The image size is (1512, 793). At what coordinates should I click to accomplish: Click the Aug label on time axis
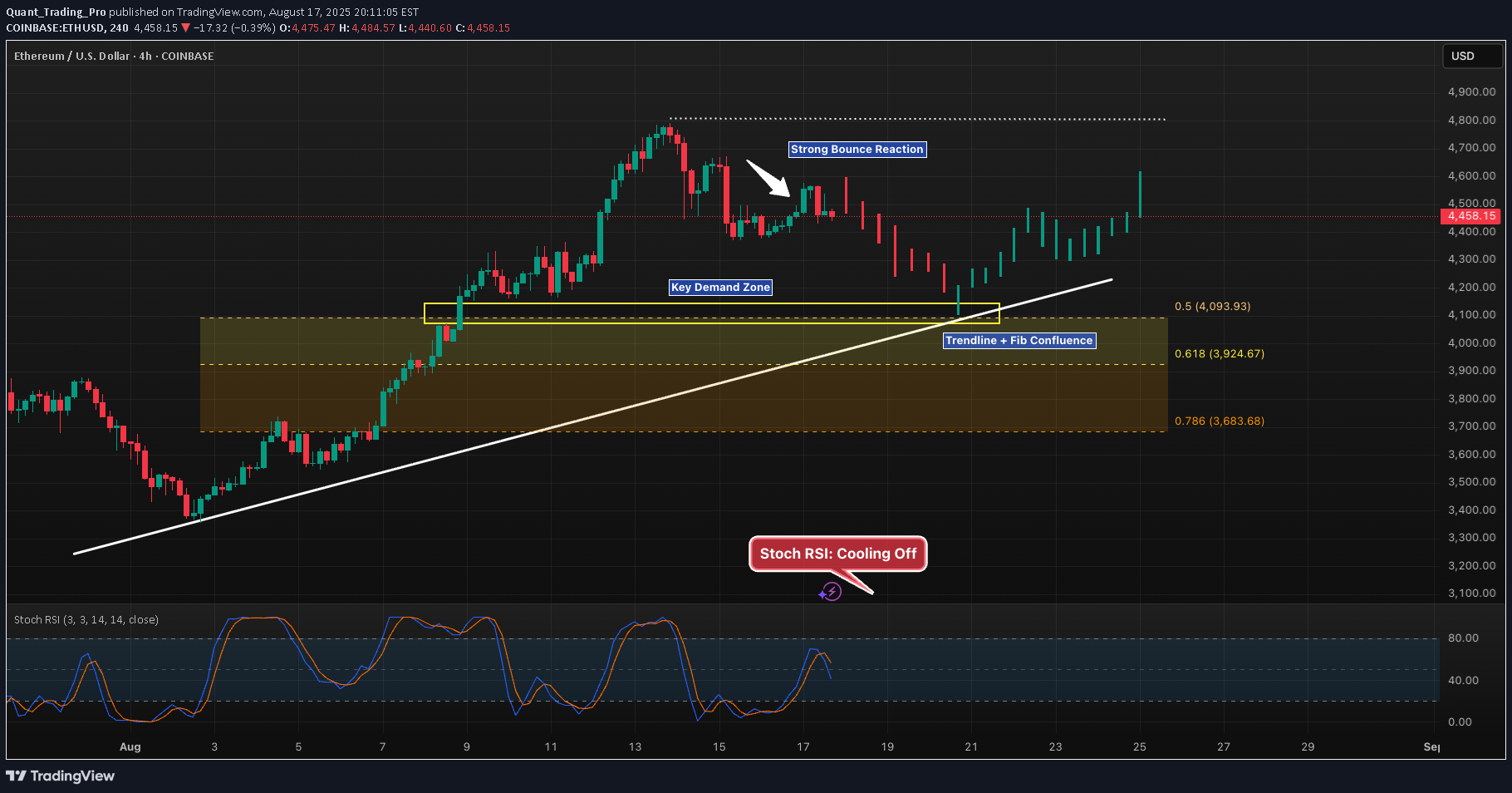point(130,747)
